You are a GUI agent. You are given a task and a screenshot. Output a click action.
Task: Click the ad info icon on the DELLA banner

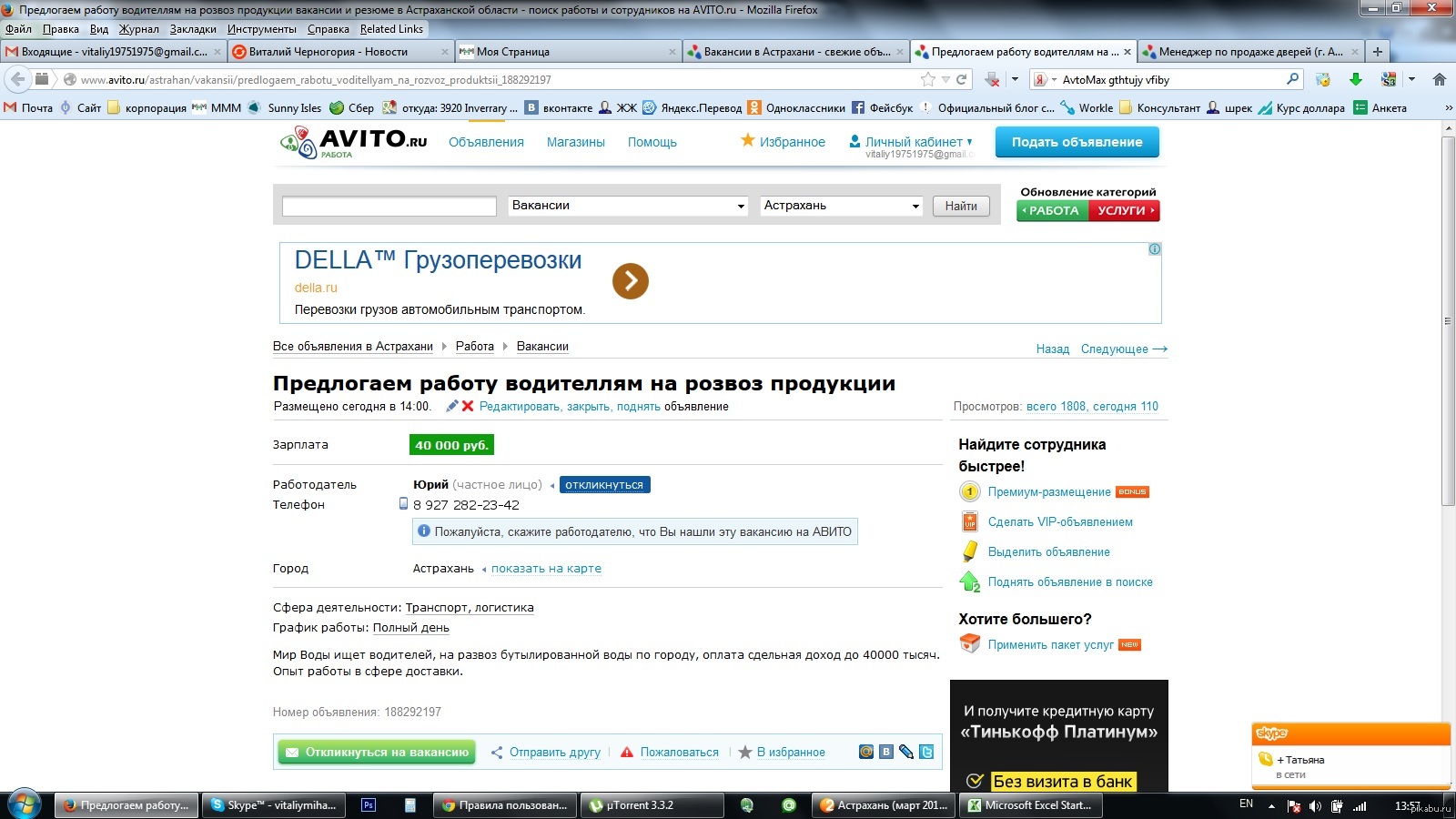[1154, 249]
